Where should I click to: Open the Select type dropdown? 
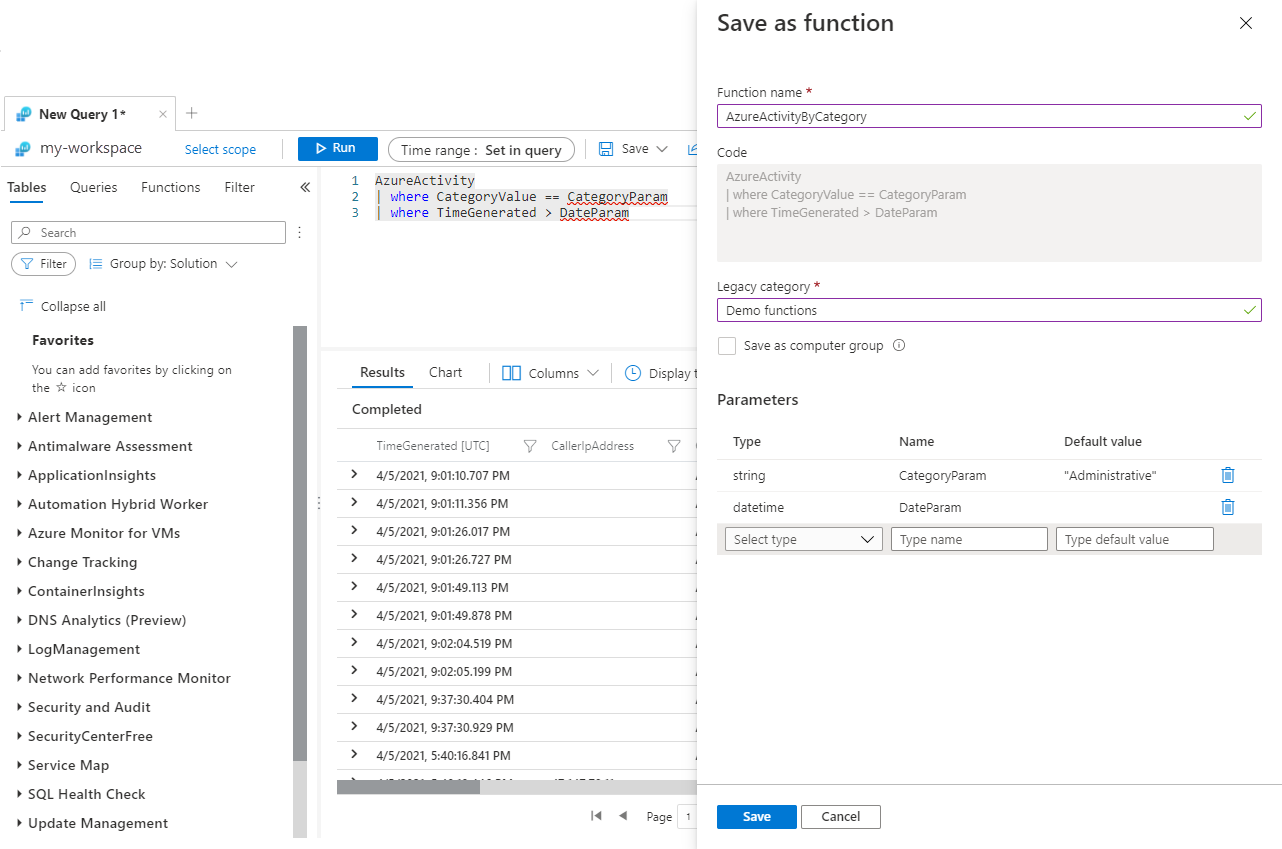coord(803,539)
